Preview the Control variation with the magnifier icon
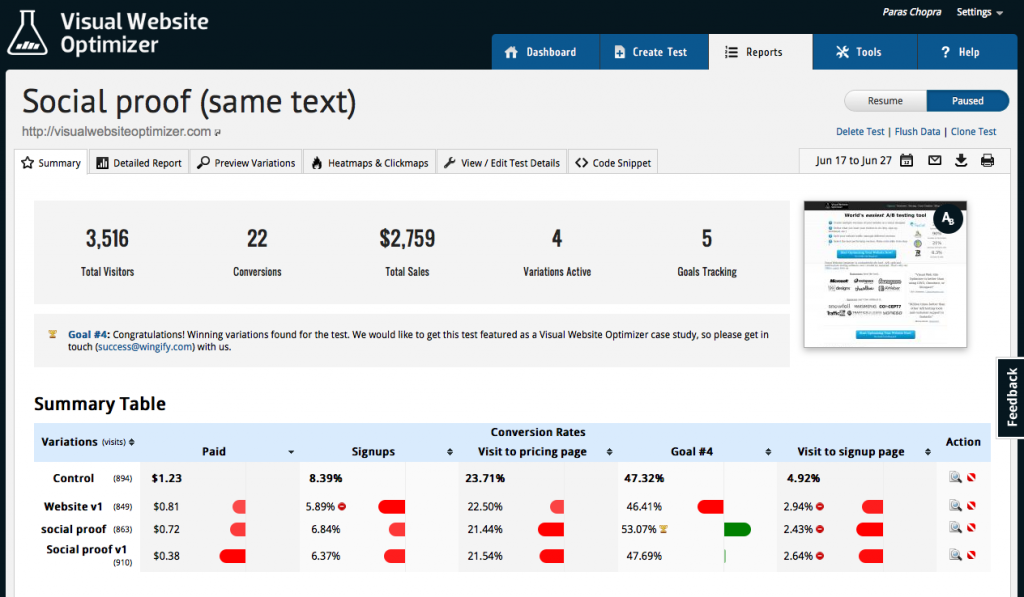The width and height of the screenshot is (1024, 597). point(953,477)
